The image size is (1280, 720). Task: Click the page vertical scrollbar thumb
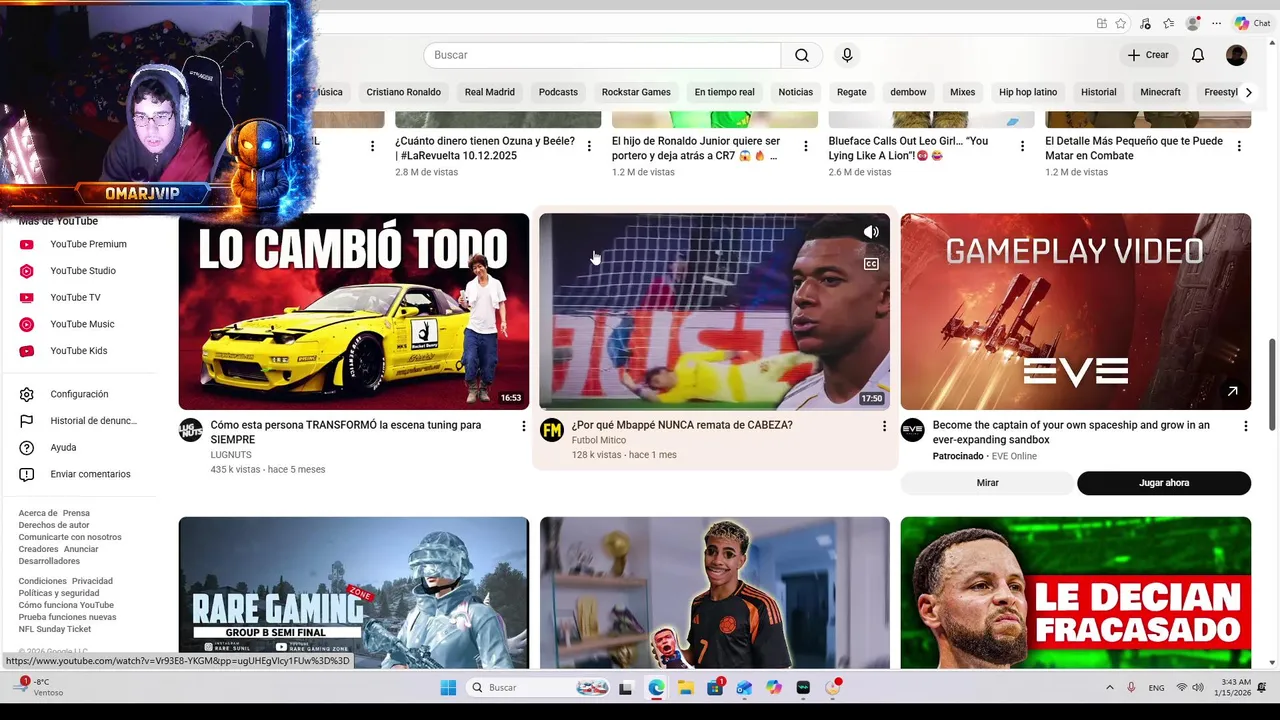pyautogui.click(x=1273, y=385)
